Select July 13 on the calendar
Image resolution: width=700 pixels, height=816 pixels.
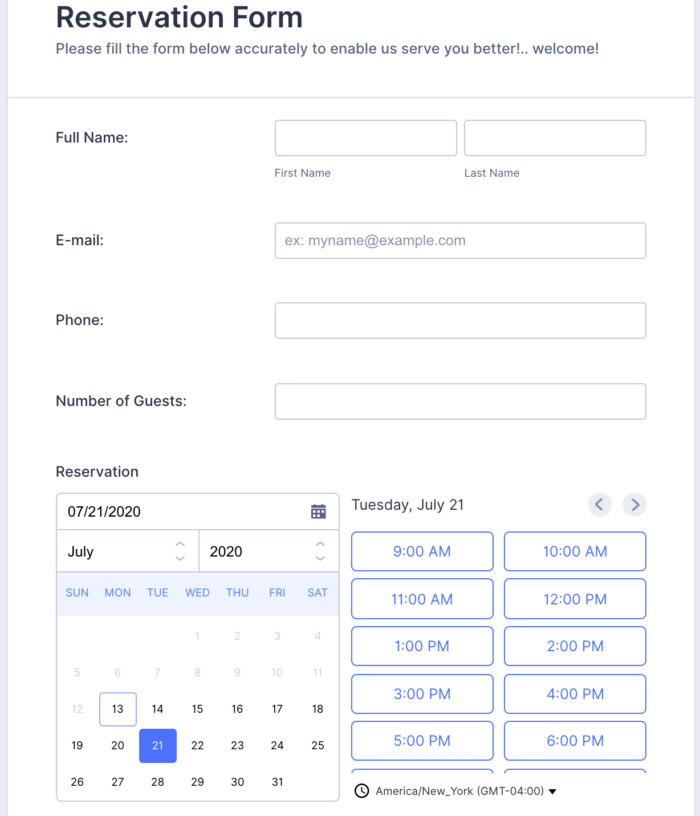118,709
